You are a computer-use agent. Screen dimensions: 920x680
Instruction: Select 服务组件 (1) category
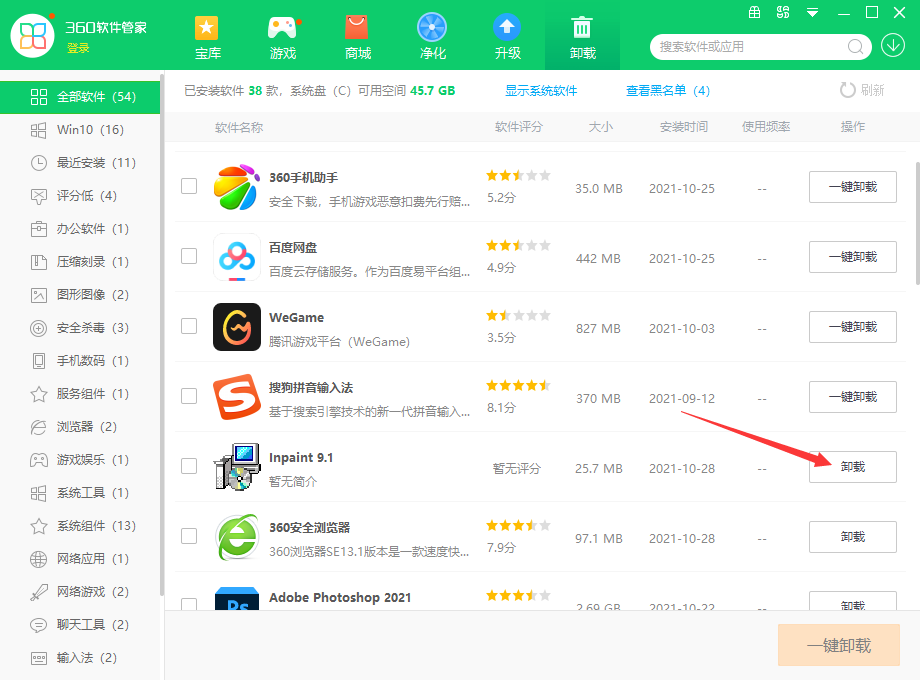click(80, 394)
